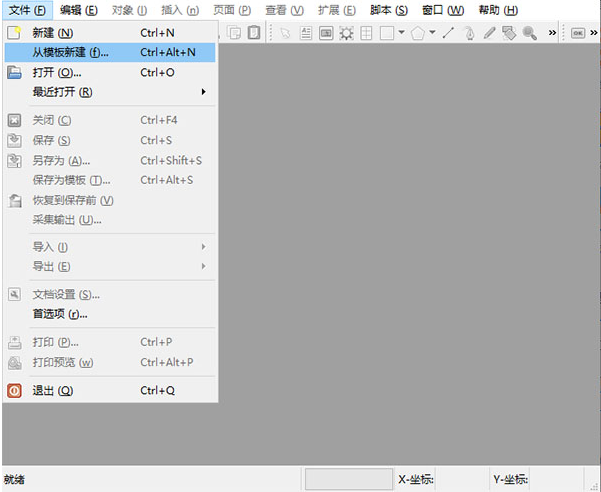This screenshot has height=492, width=601.
Task: Click the Y-坐标 label in status bar
Action: (510, 479)
